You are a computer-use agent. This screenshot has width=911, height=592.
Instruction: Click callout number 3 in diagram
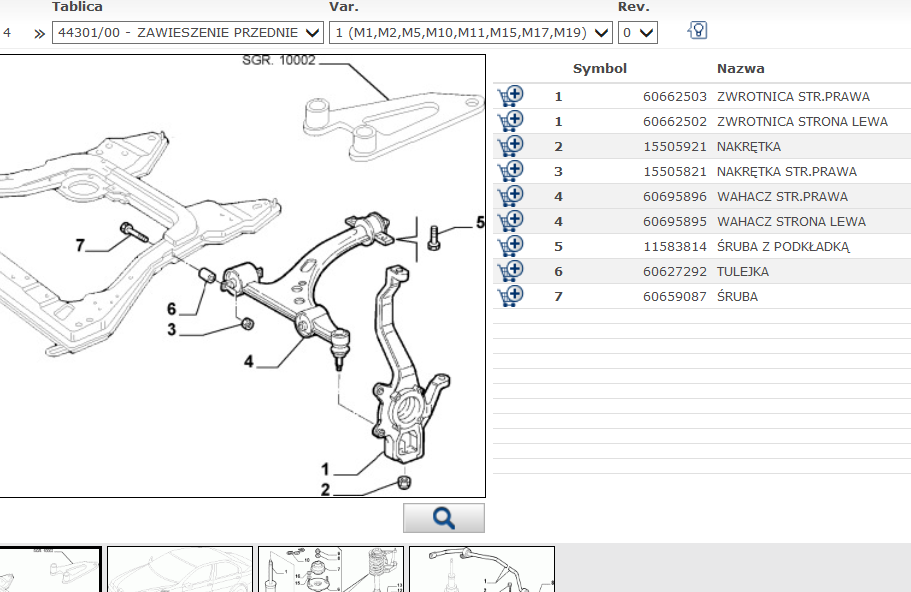tap(171, 329)
